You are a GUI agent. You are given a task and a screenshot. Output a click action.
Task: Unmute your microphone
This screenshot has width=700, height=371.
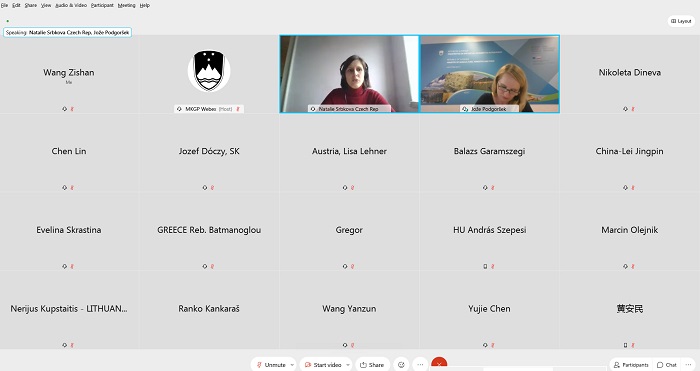[271, 365]
